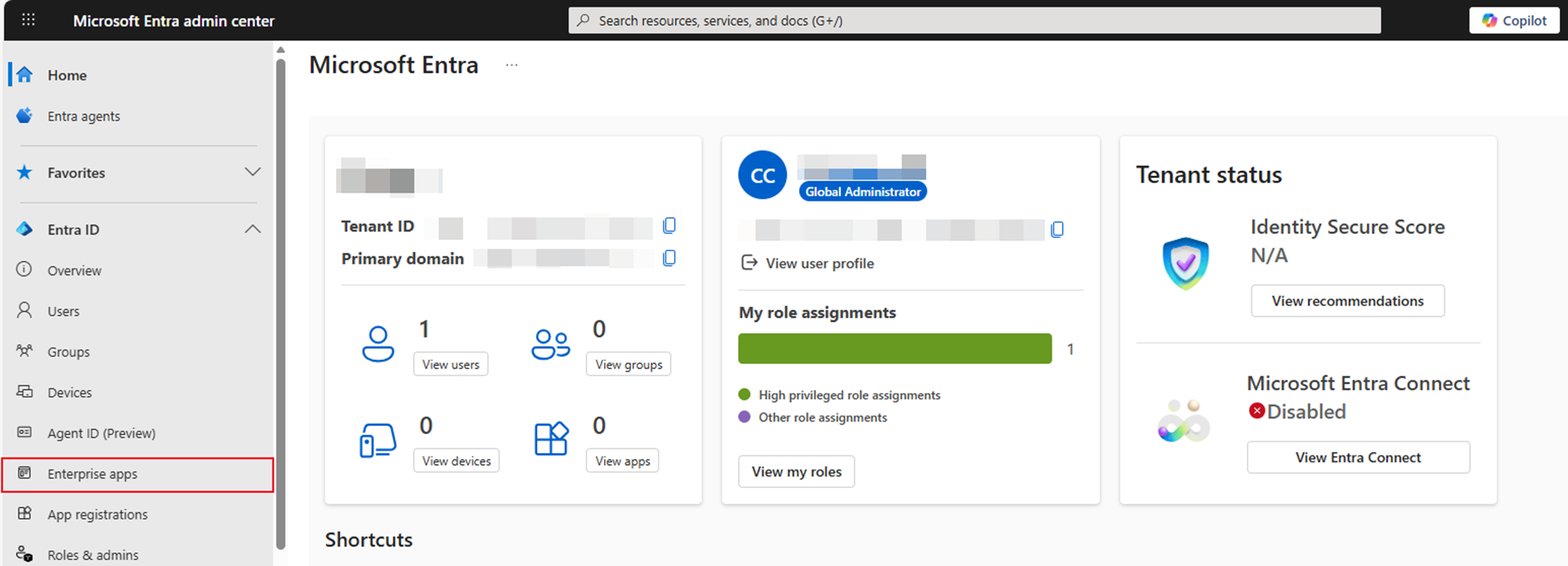Click the Entra ID diamond icon
This screenshot has width=1568, height=566.
point(25,229)
